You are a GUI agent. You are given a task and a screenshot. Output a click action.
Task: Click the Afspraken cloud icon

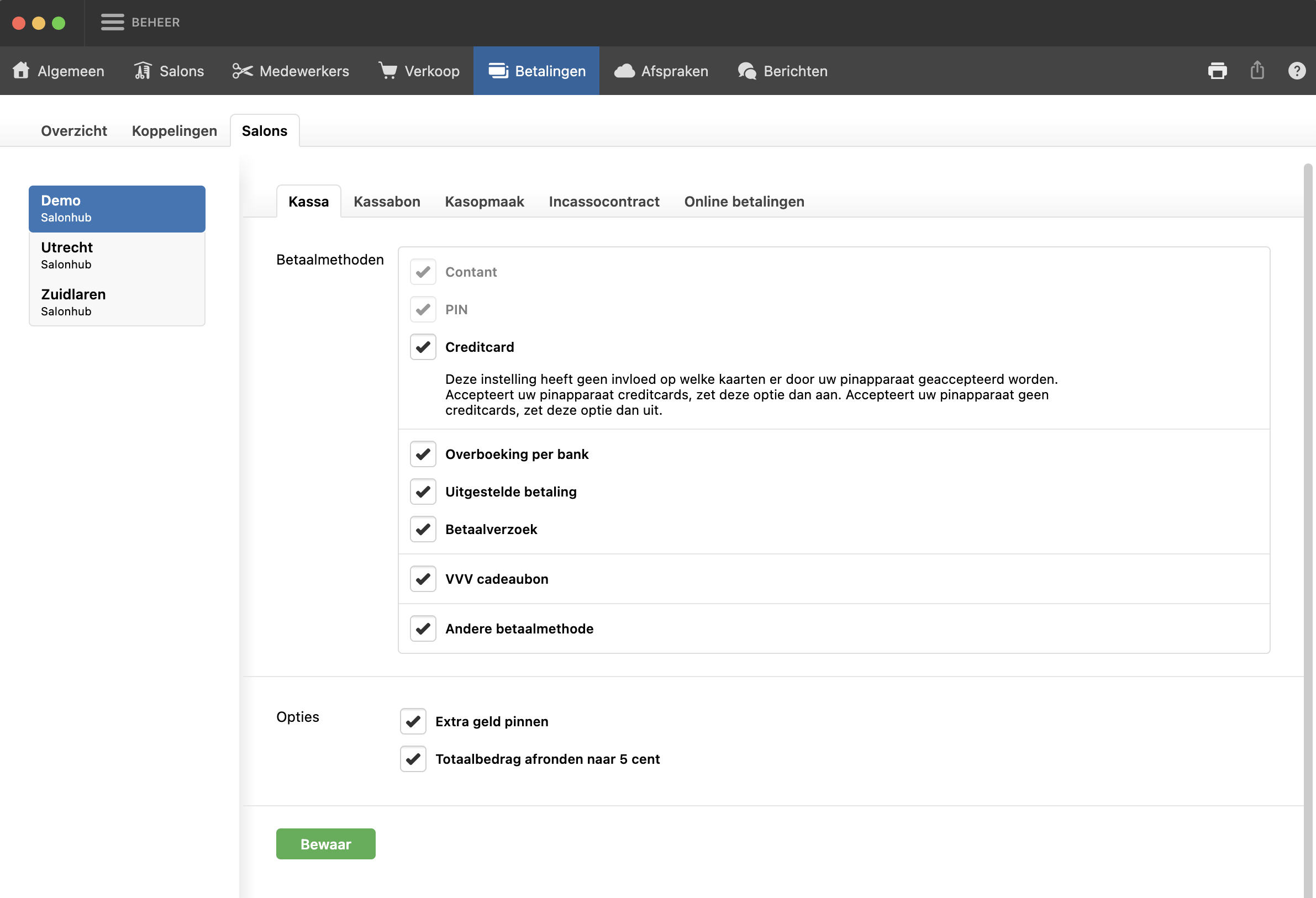coord(625,71)
